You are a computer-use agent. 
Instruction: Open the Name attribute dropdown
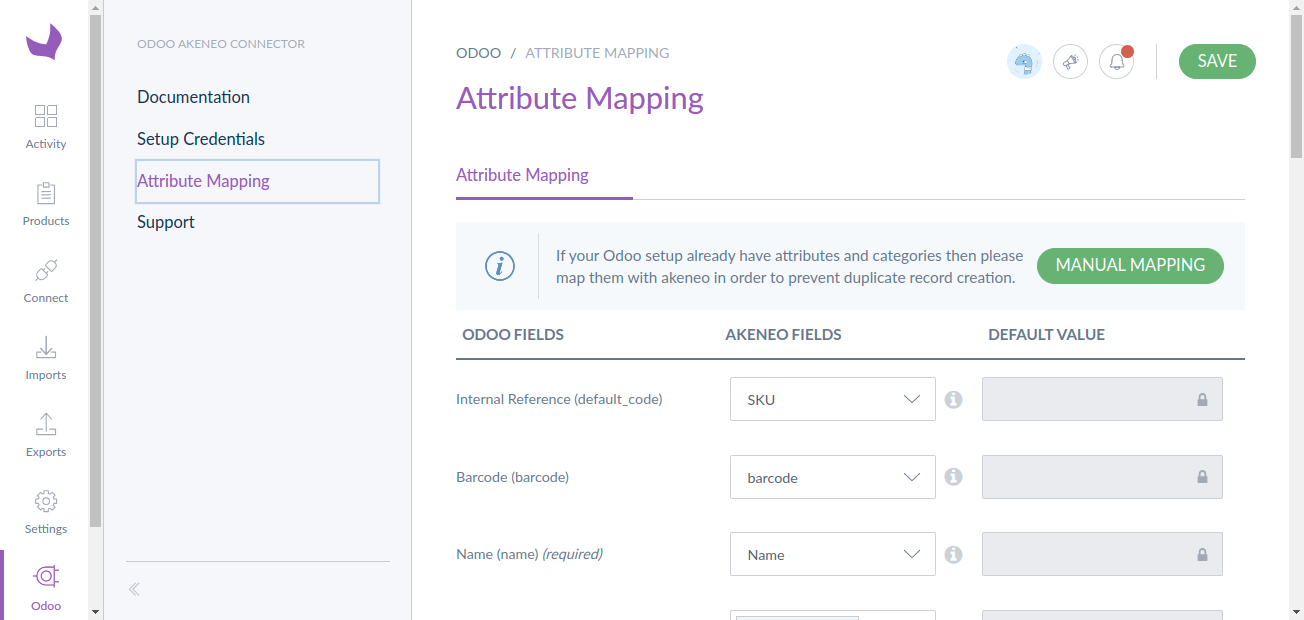tap(832, 554)
